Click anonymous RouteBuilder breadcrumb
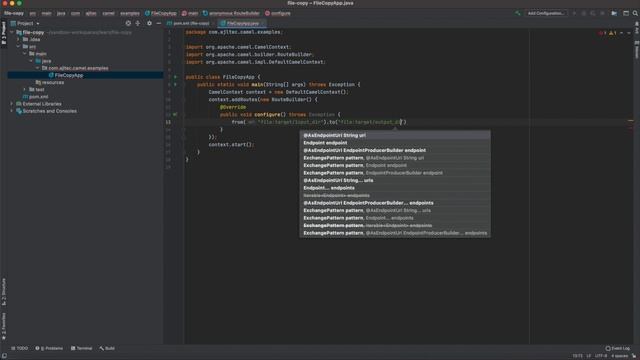Viewport: 640px width, 360px height. pyautogui.click(x=231, y=13)
